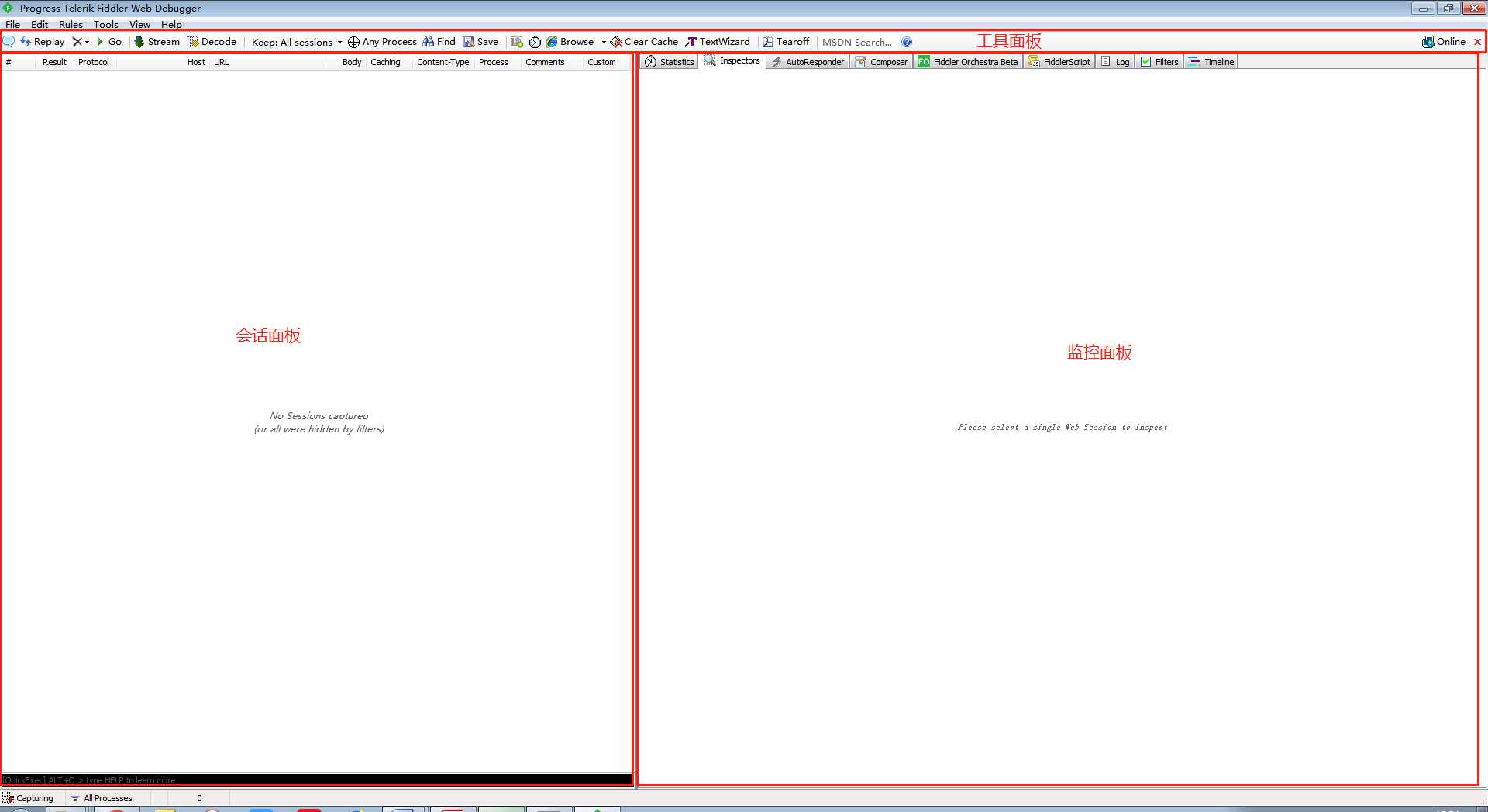The image size is (1488, 812).
Task: Click Clear Cache
Action: [644, 42]
